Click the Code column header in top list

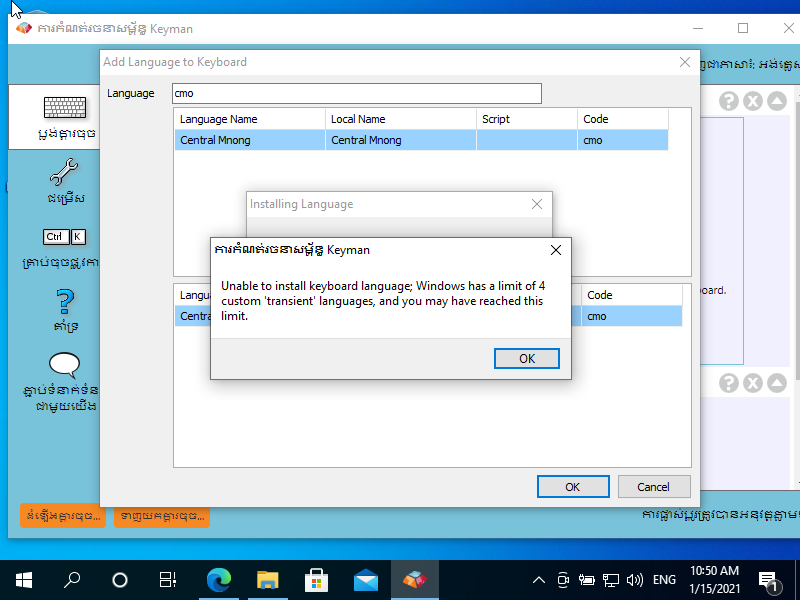coord(622,119)
